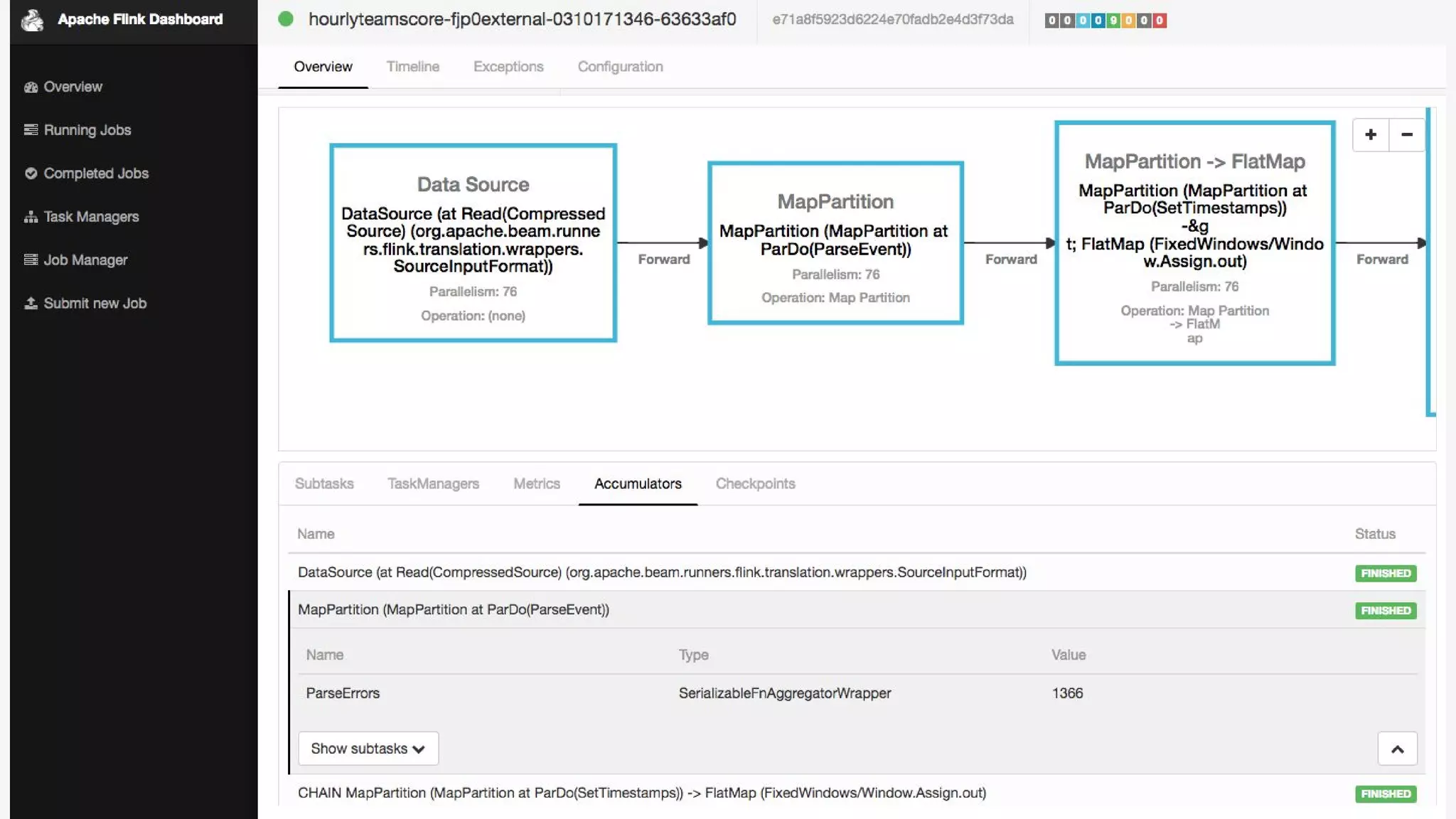This screenshot has height=819, width=1456.
Task: Expand the DataSource accumulator row
Action: click(661, 572)
